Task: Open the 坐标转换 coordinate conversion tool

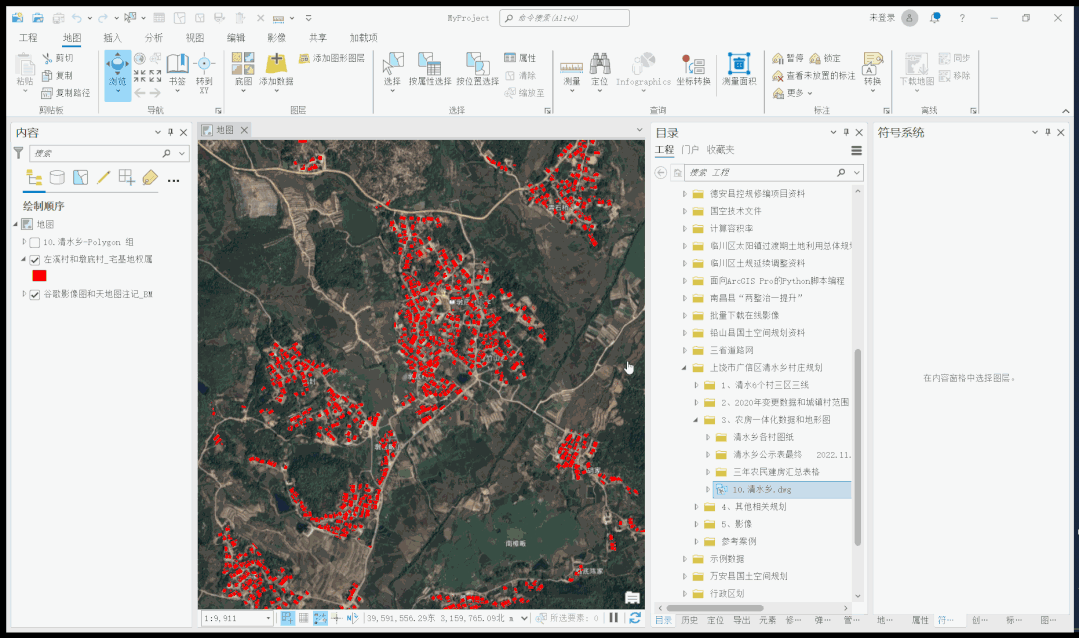Action: click(694, 70)
